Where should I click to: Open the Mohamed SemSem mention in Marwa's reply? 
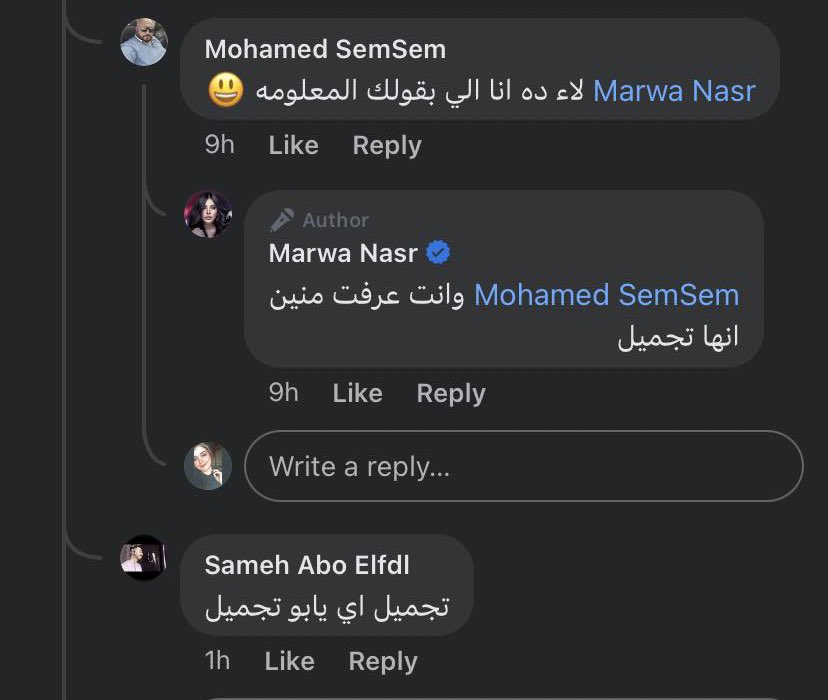(606, 295)
